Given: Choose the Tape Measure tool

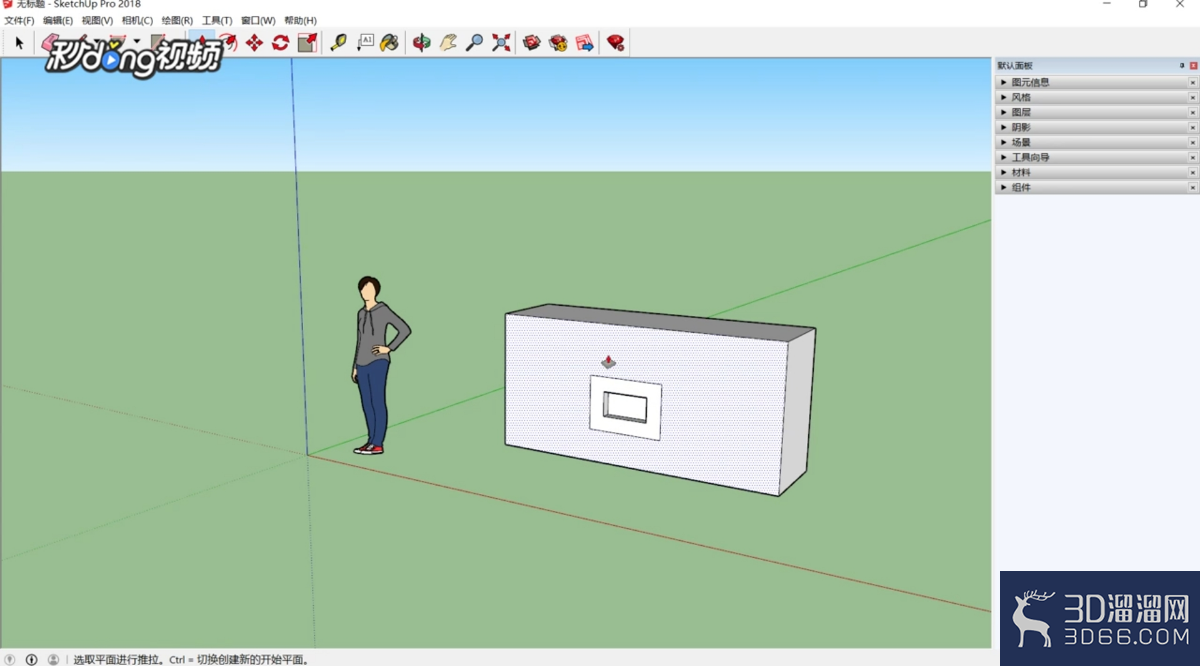Looking at the screenshot, I should click(x=338, y=43).
